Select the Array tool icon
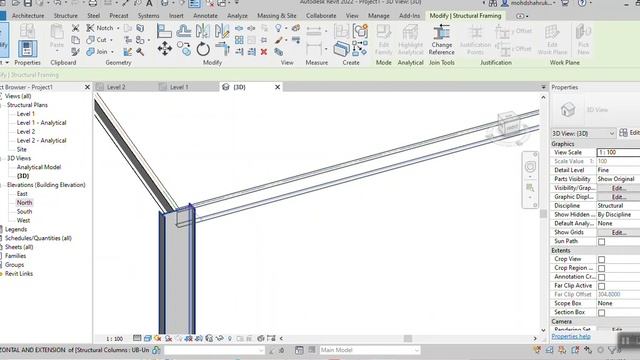Screen dimensions: 640x360 point(239,40)
